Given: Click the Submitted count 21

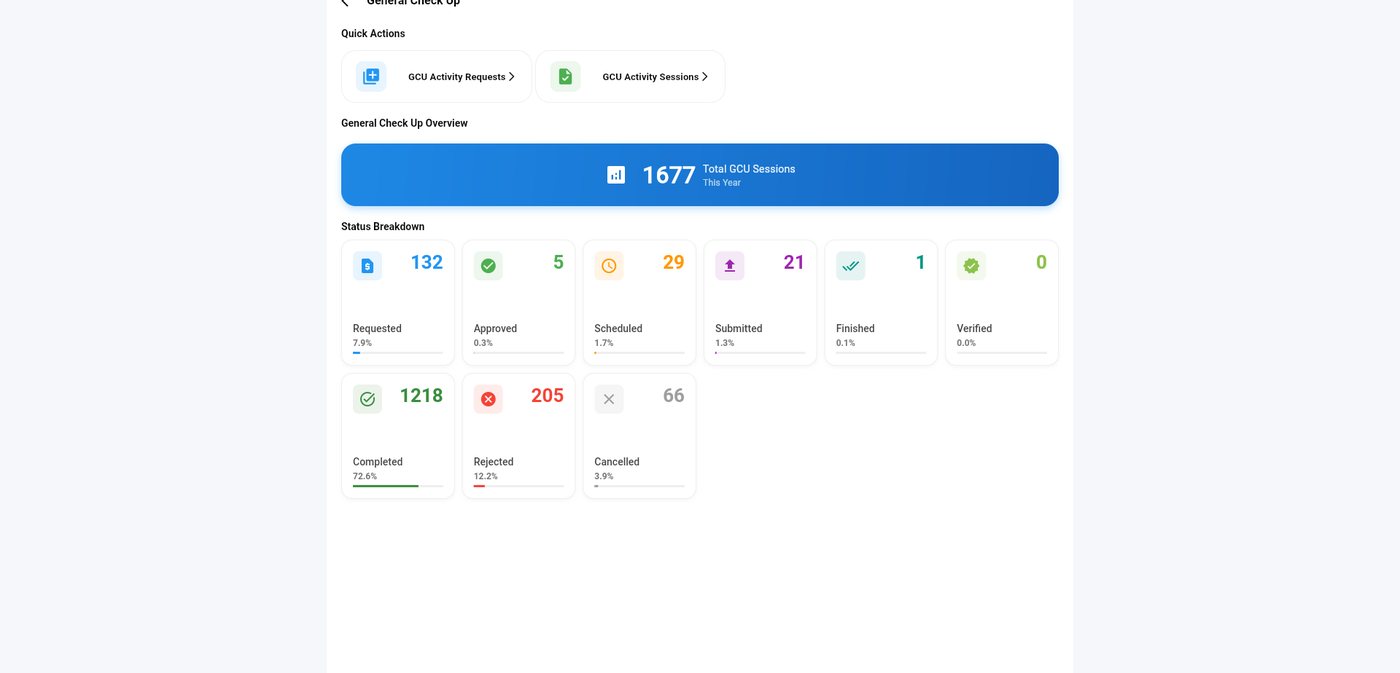Looking at the screenshot, I should [x=794, y=262].
